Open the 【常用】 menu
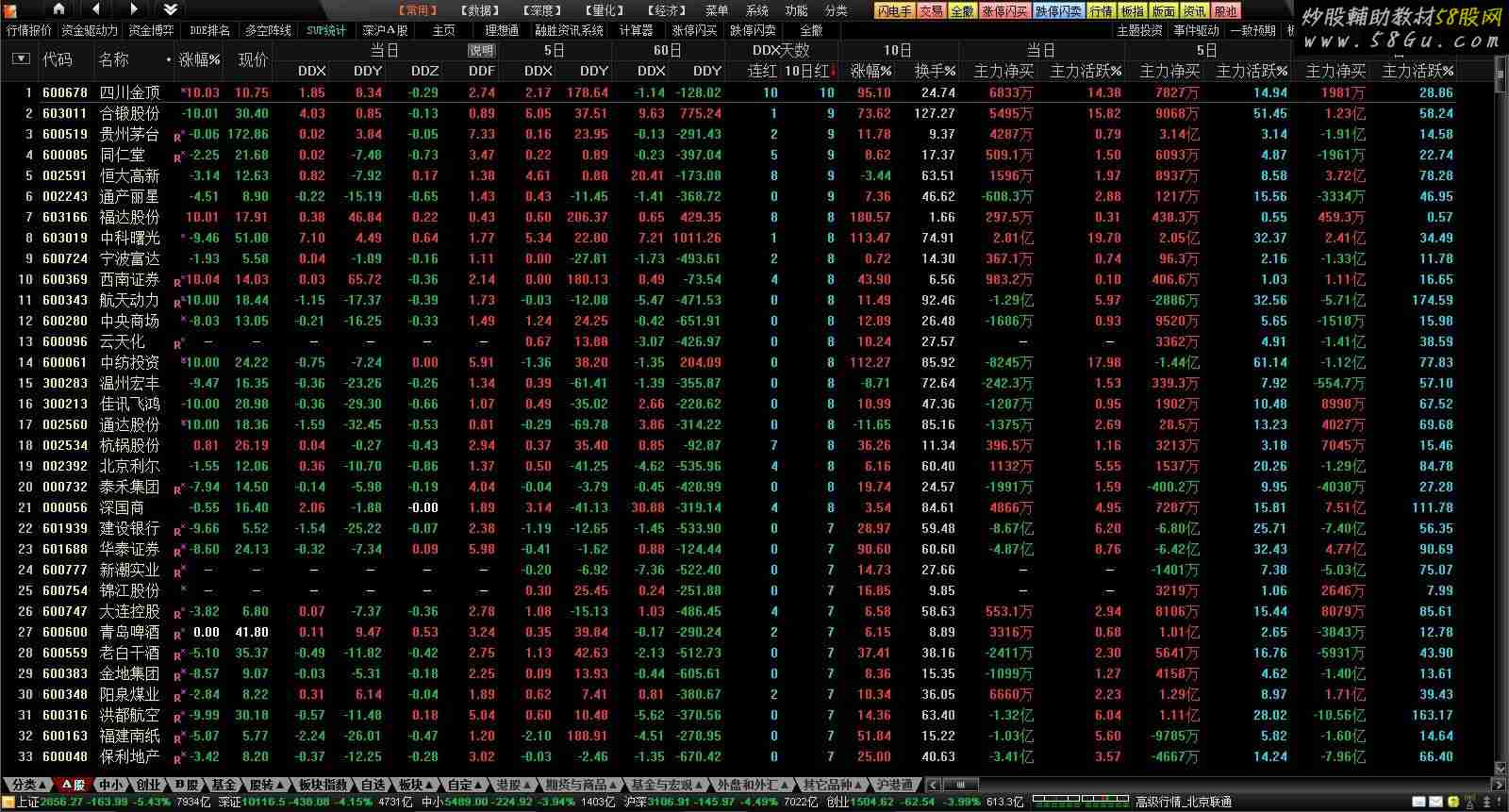Screen dimensions: 1509x812 click(417, 10)
